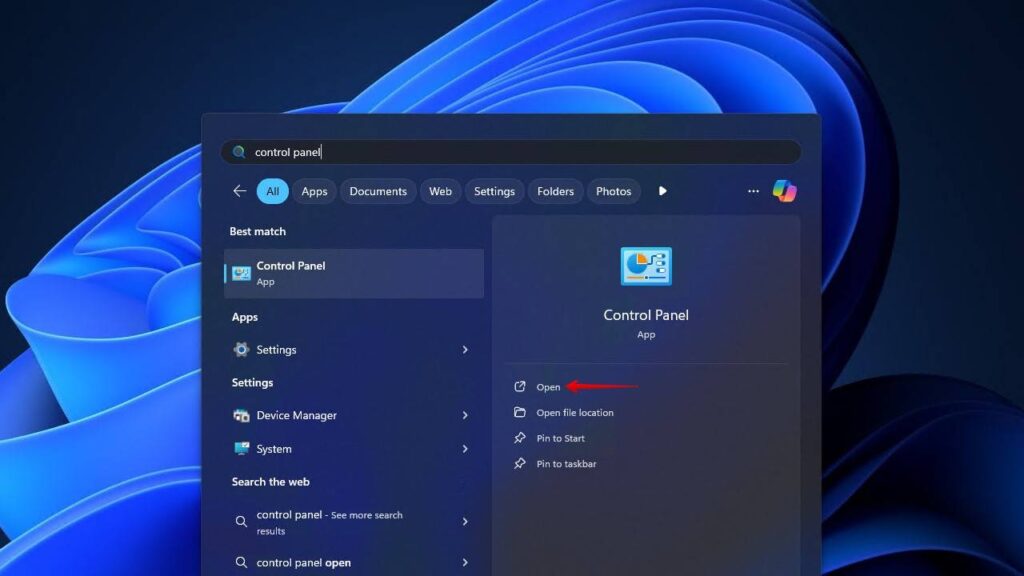Screen dimensions: 1024x576
Task: Click the Settings gear icon under Apps
Action: (241, 350)
